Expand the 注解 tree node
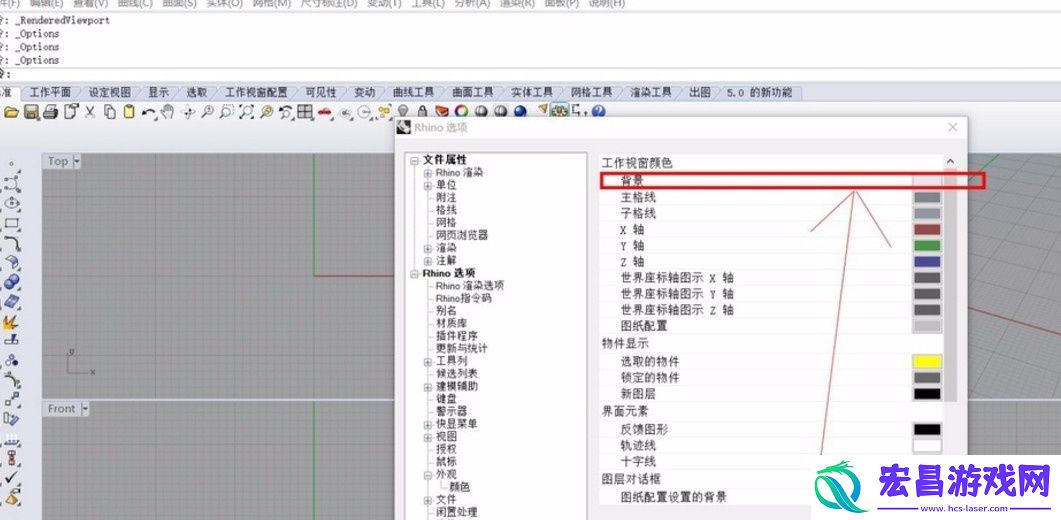This screenshot has width=1061, height=520. 428,261
